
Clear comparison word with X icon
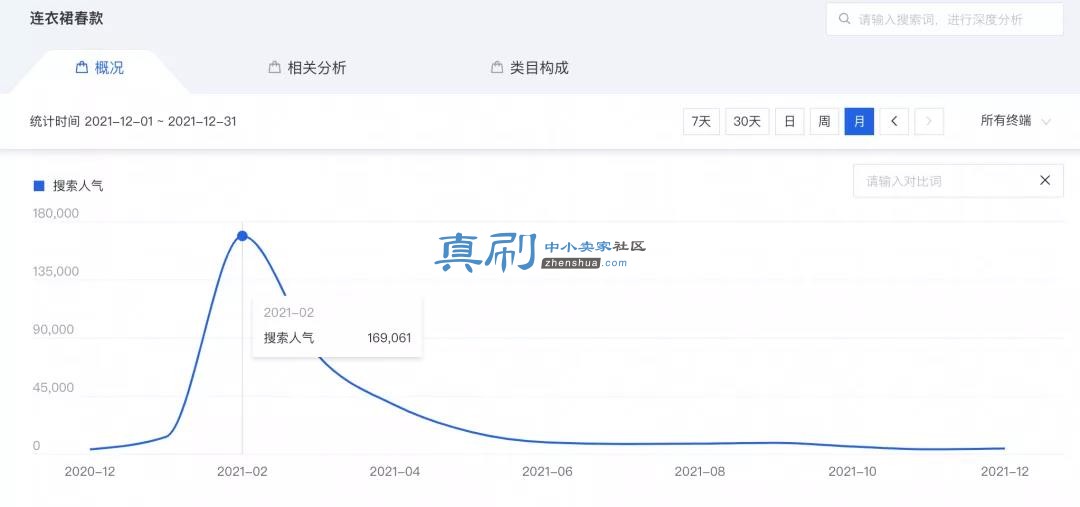click(1045, 180)
